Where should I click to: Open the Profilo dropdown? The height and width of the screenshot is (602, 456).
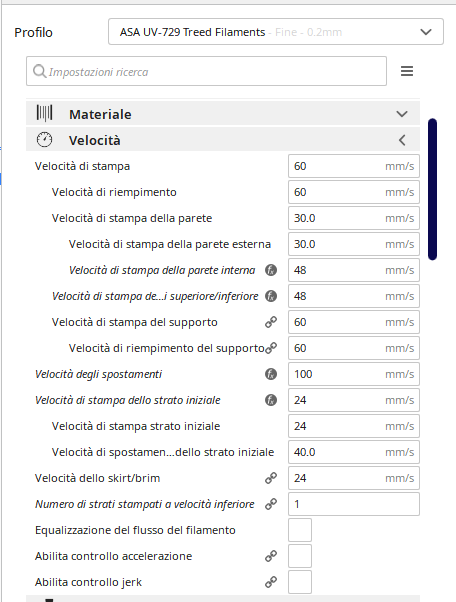(276, 31)
